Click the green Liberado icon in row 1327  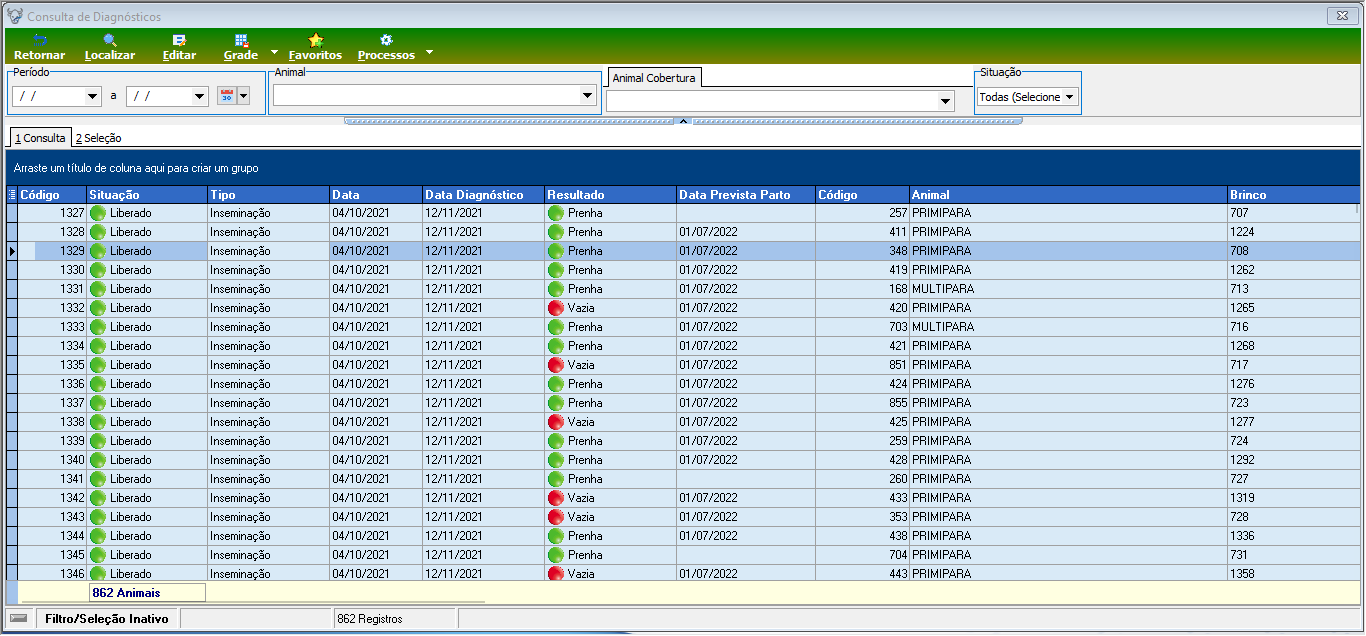98,213
